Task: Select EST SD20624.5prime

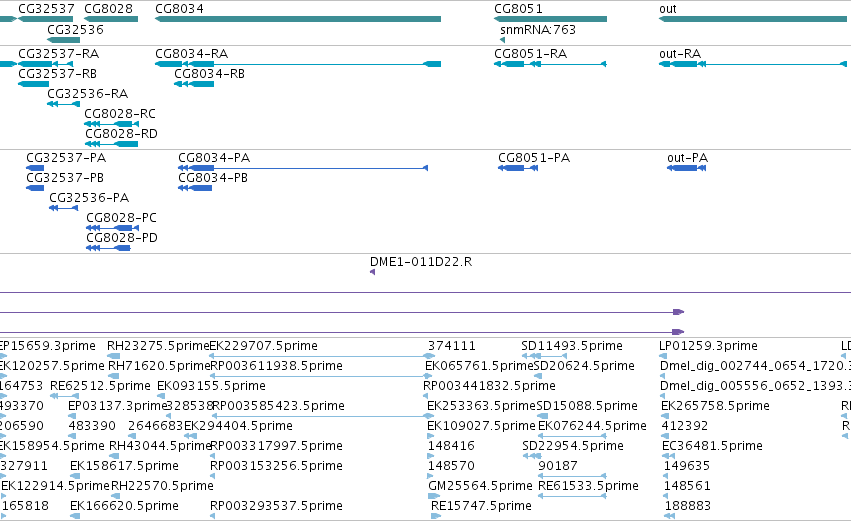Action: (x=584, y=366)
